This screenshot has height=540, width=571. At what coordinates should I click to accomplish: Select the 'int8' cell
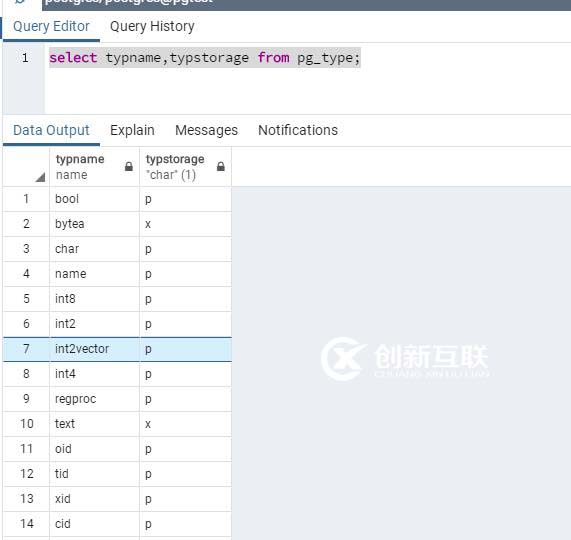(94, 299)
